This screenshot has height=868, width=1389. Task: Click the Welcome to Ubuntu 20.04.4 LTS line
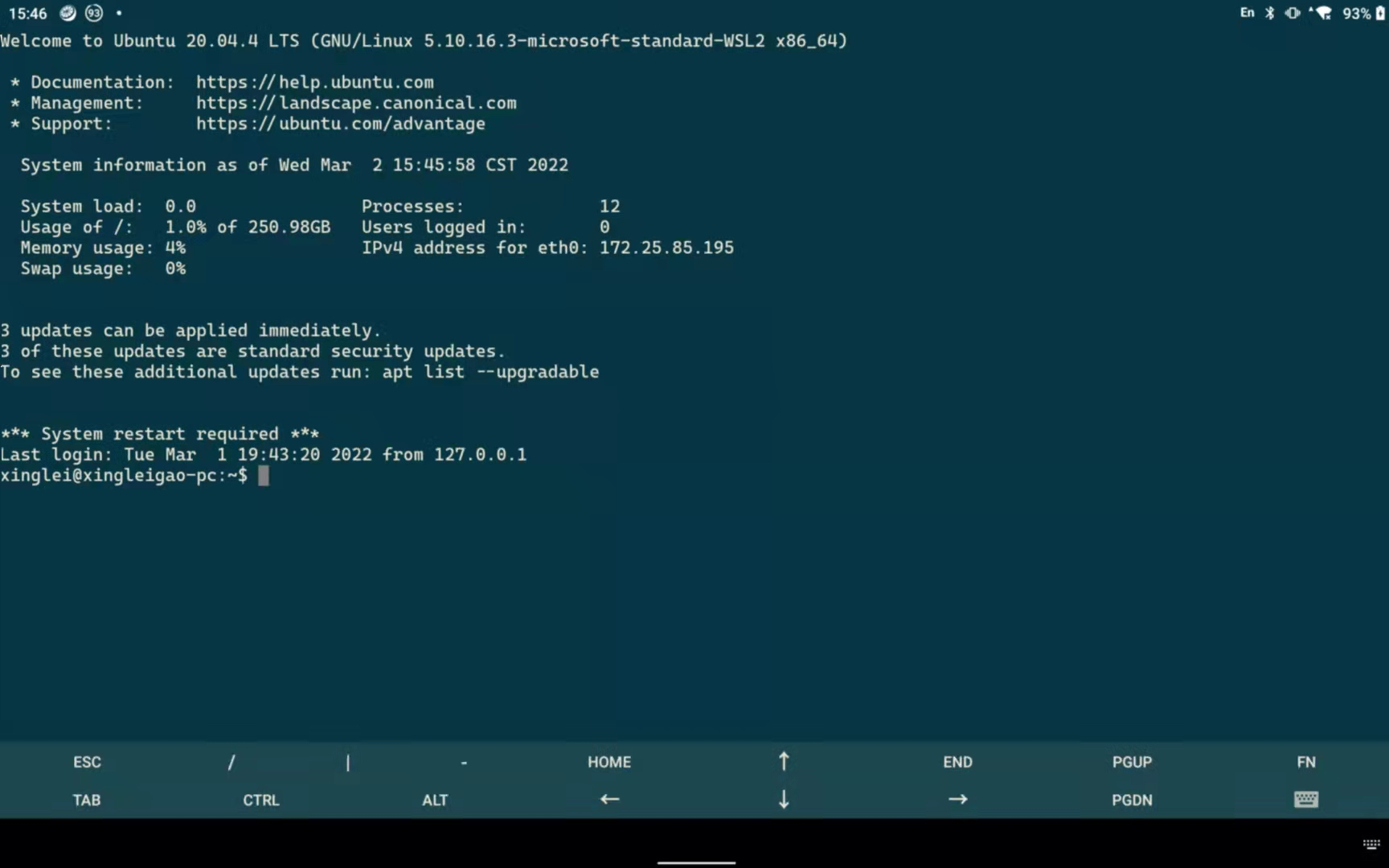(x=424, y=41)
